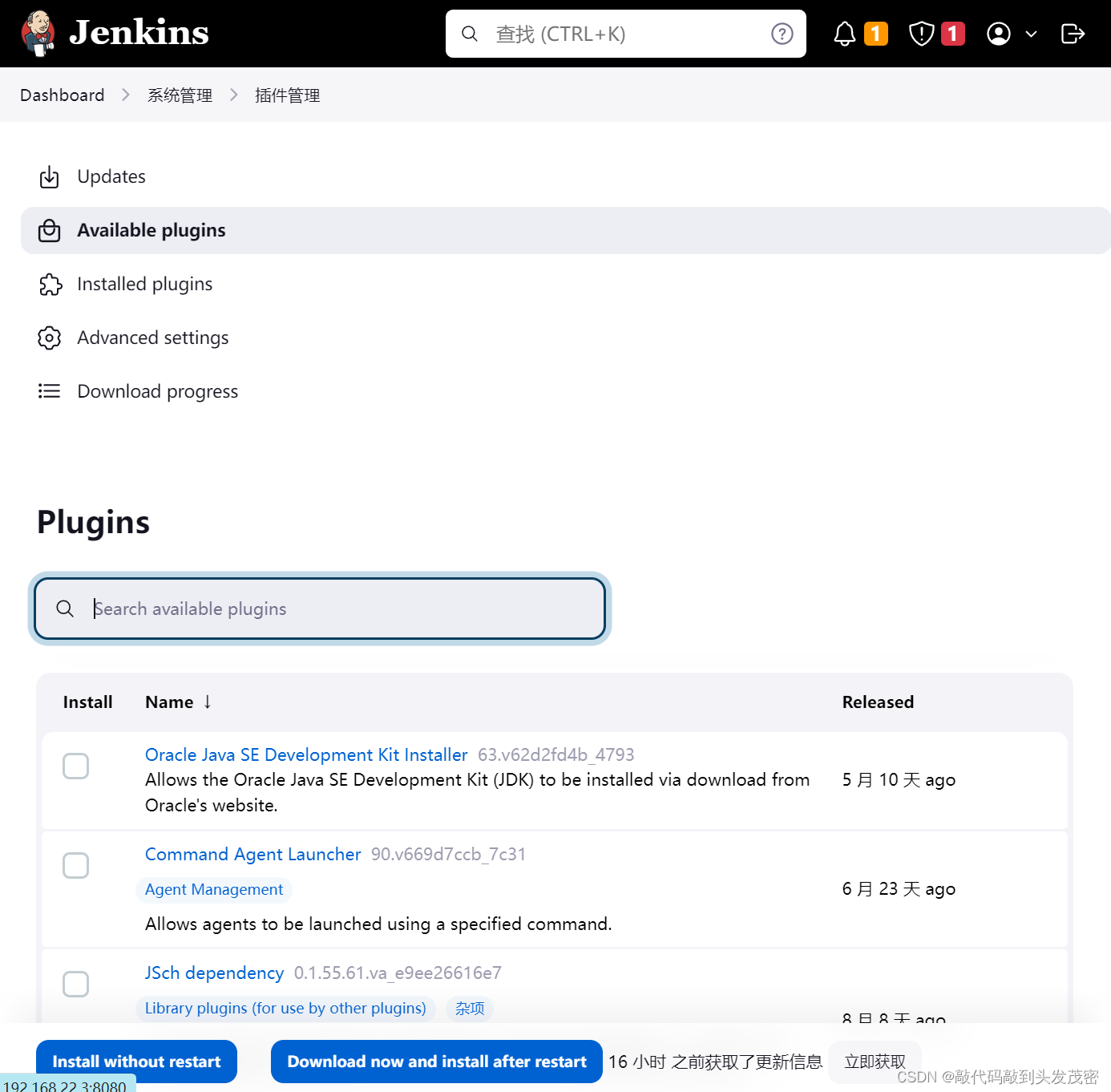
Task: Click the 90.v669d7ccb_7c31 version text
Action: coord(449,854)
